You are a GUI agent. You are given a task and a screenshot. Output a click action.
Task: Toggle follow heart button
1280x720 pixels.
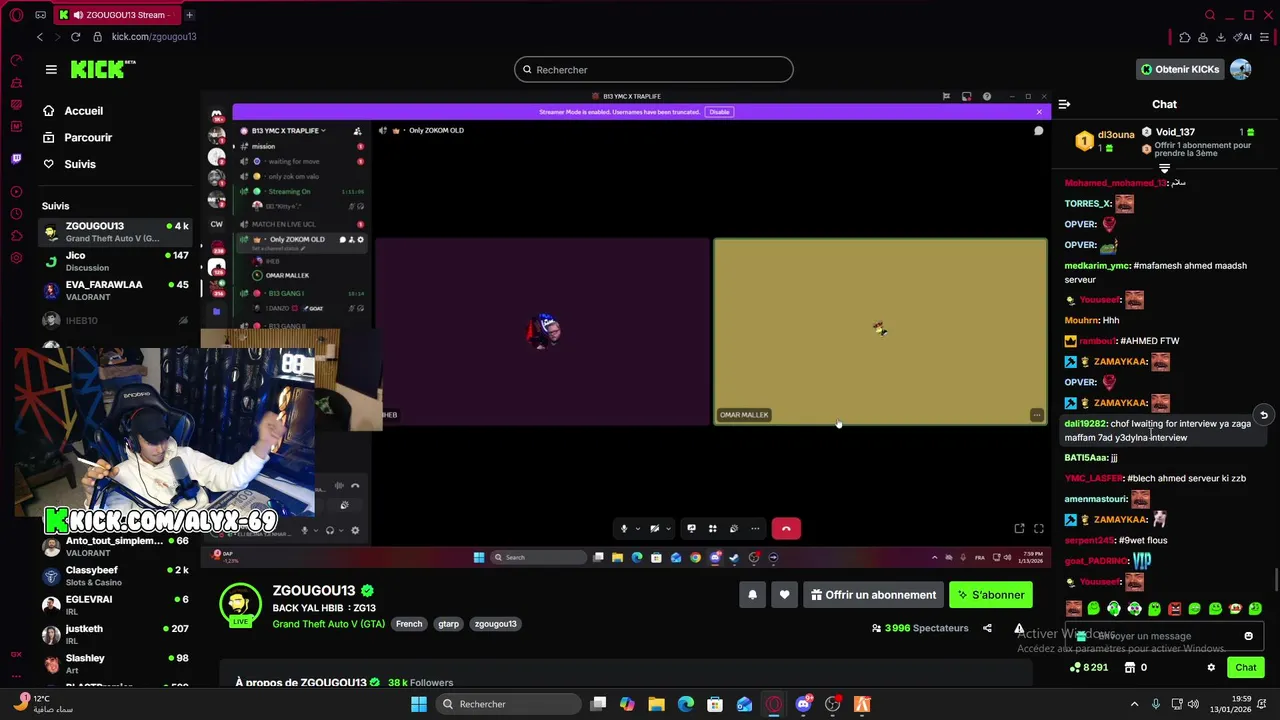(784, 595)
